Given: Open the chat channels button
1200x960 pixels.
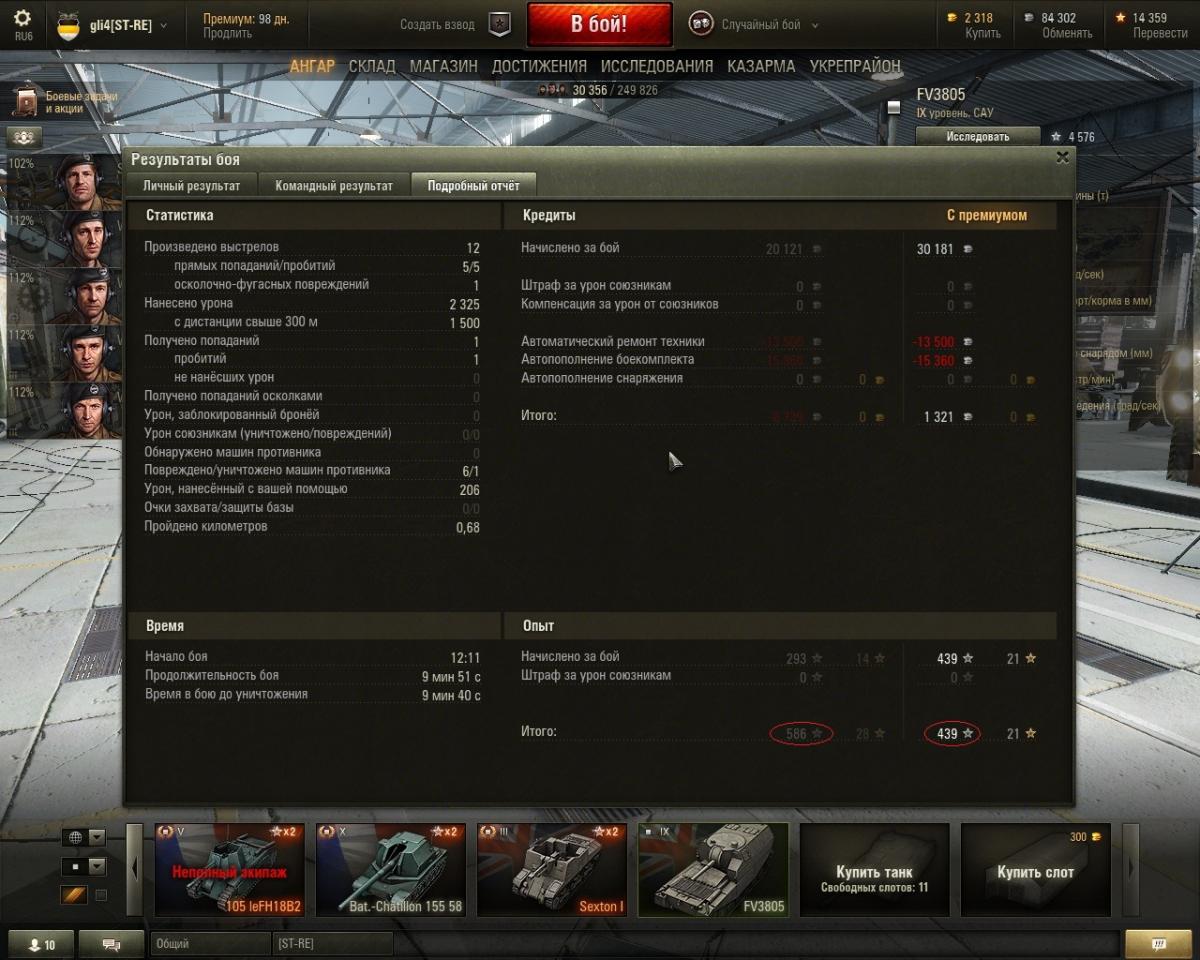Looking at the screenshot, I should point(111,944).
